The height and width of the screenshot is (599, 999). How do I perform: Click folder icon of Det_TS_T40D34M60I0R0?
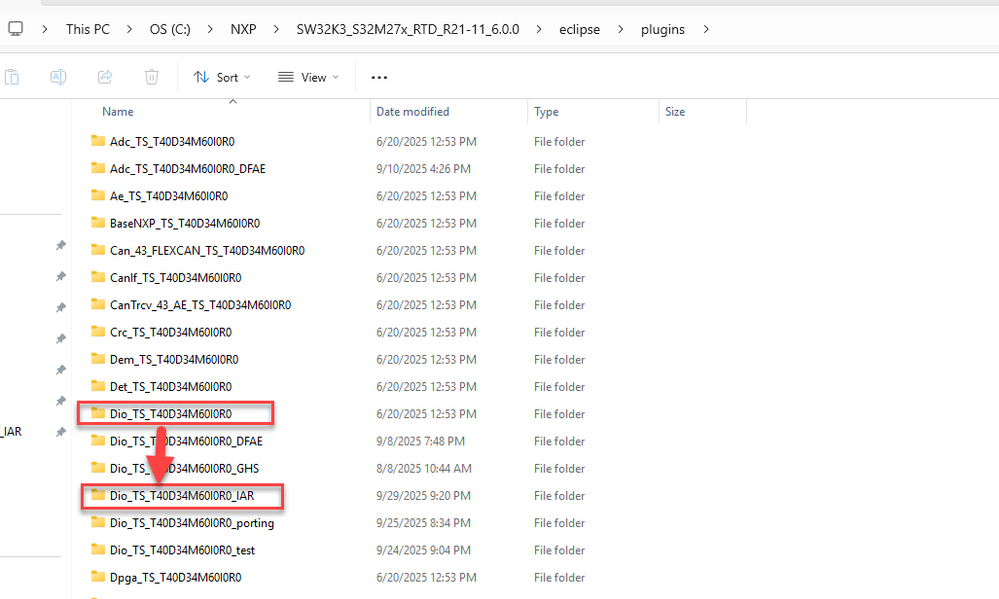(97, 386)
